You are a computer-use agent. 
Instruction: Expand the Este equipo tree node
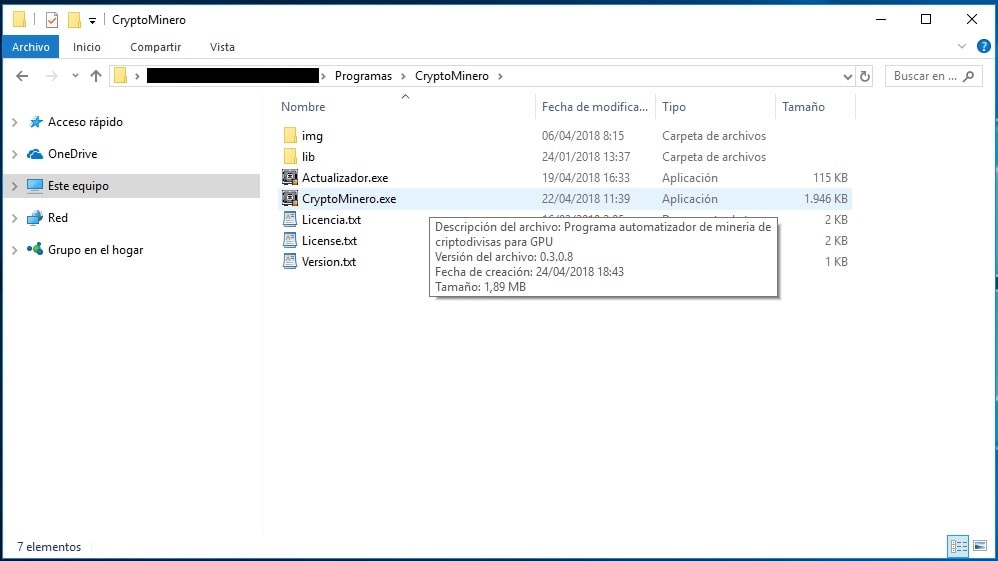15,186
